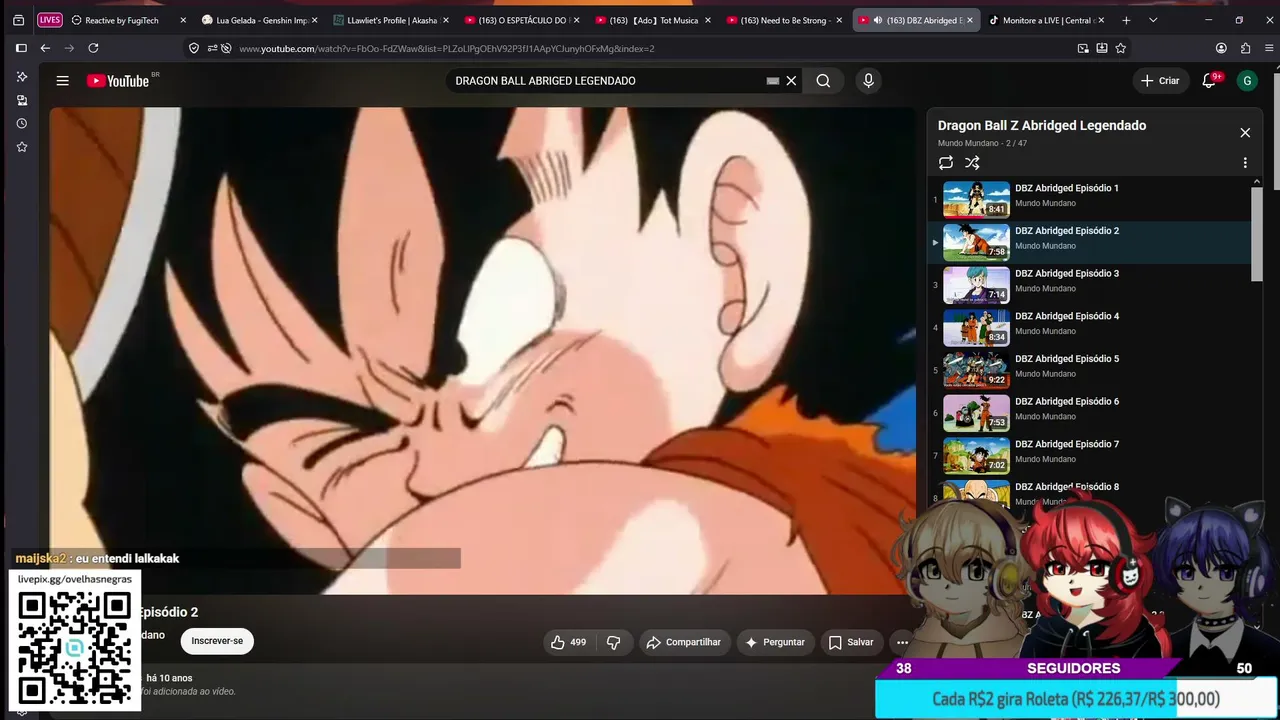Click the playlist title Dragon Ball Z Abridged Legendado
Viewport: 1280px width, 720px height.
coord(1042,125)
